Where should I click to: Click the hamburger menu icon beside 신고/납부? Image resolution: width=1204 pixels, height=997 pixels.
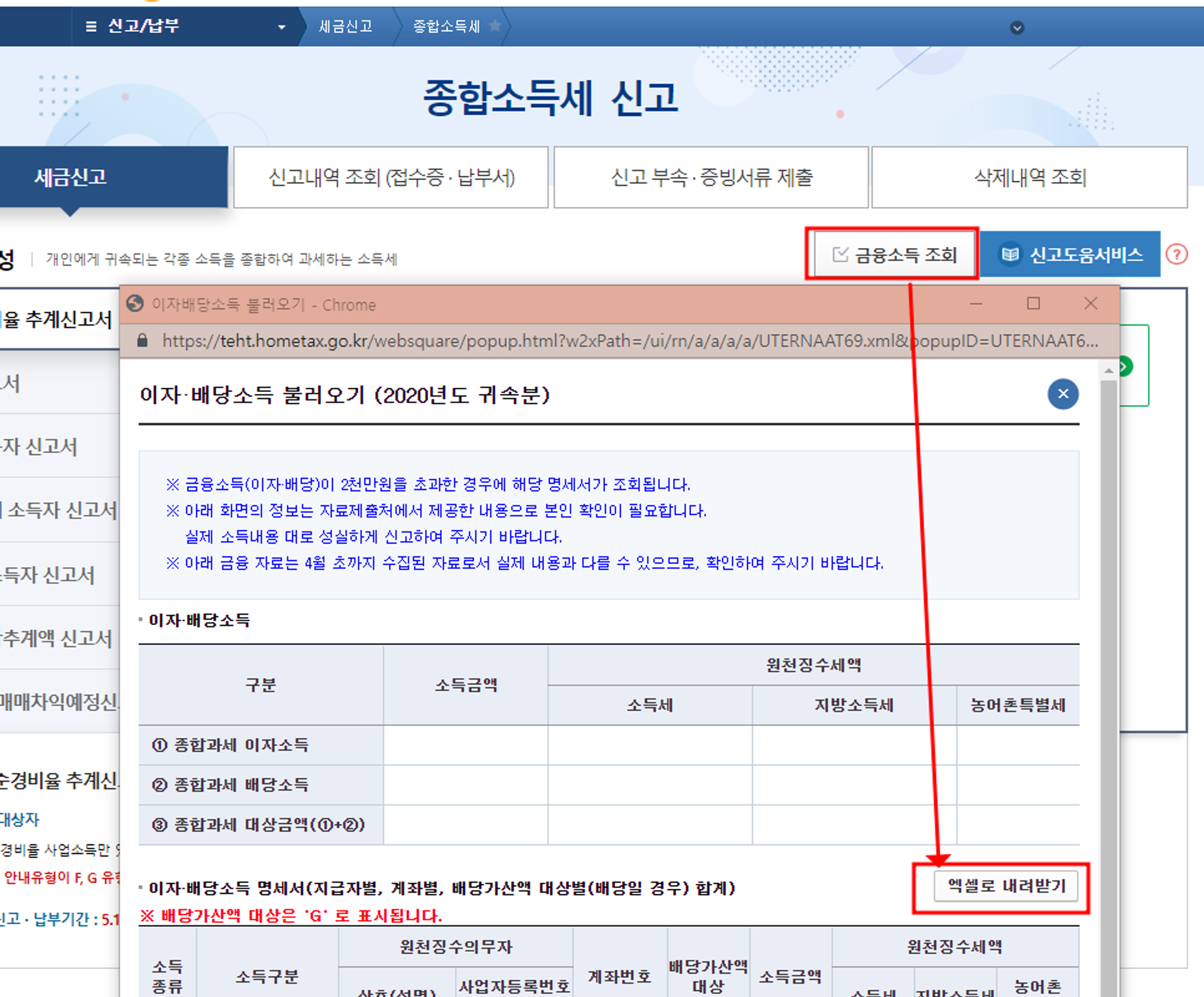click(91, 26)
